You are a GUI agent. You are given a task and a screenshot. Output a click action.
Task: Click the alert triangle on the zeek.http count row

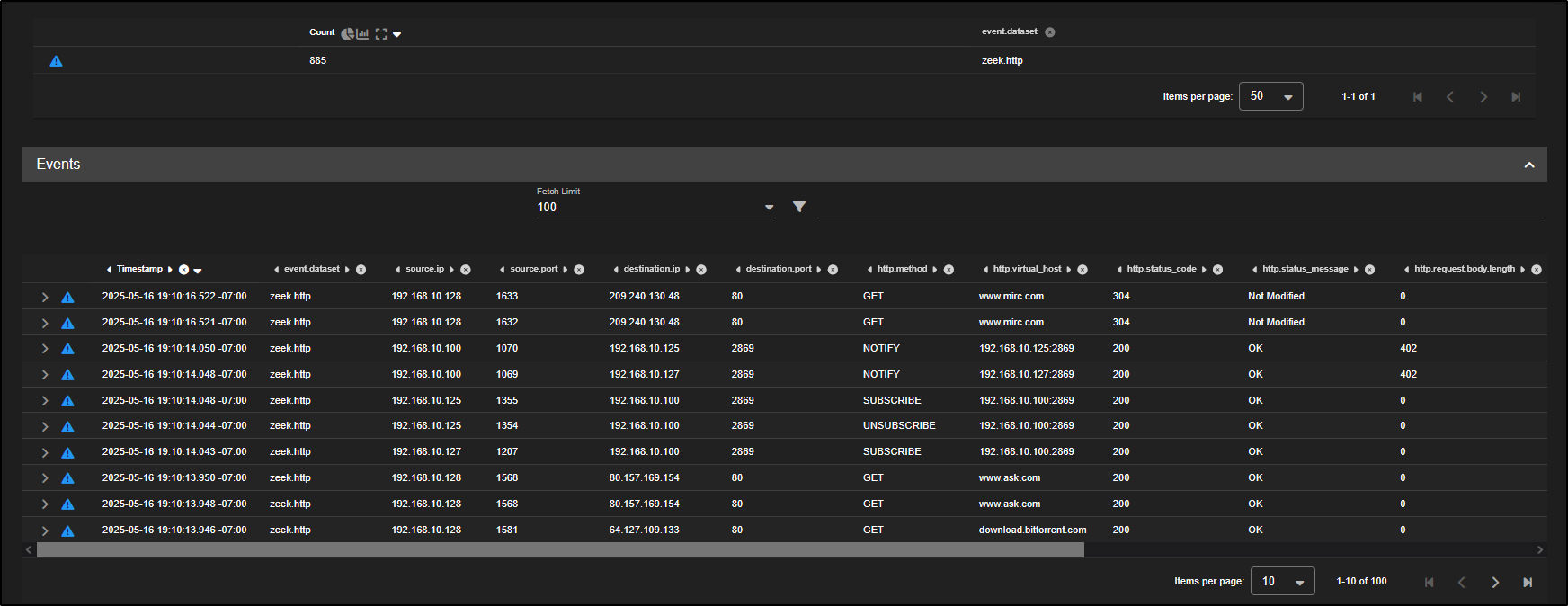pyautogui.click(x=56, y=61)
